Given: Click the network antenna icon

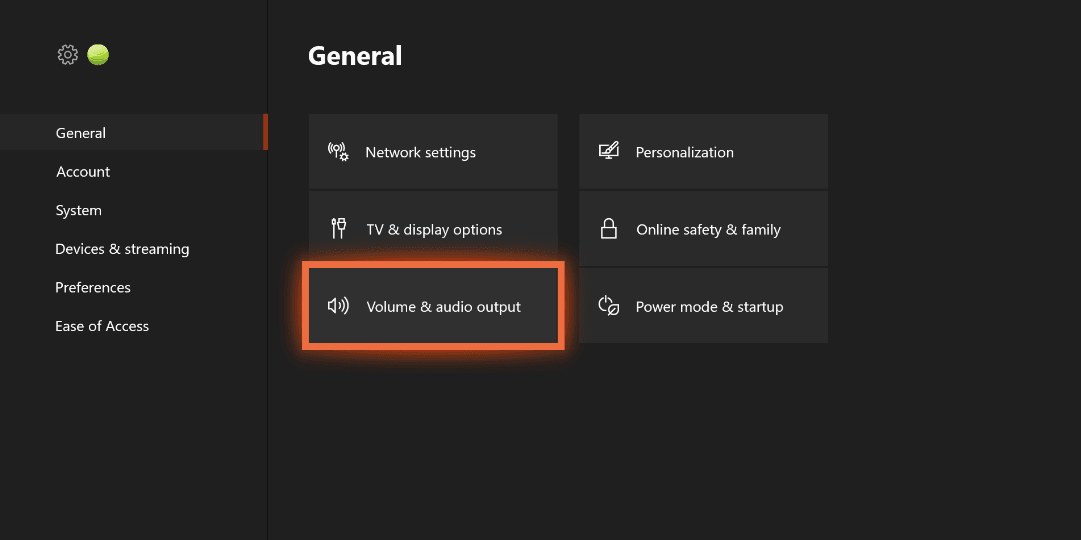Looking at the screenshot, I should click(x=338, y=152).
